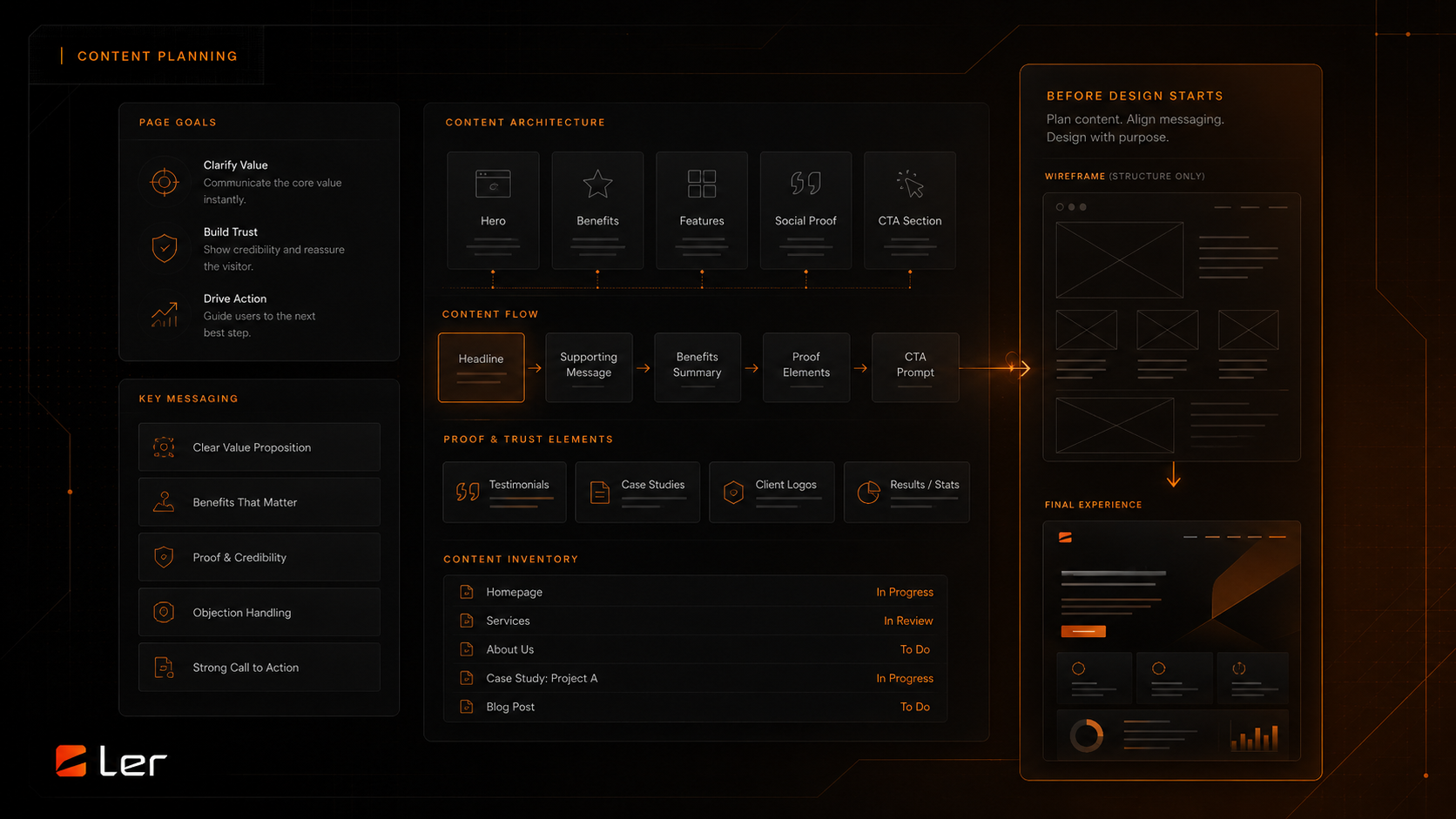Click the Clear Value Proposition icon
This screenshot has width=1456, height=819.
(164, 447)
